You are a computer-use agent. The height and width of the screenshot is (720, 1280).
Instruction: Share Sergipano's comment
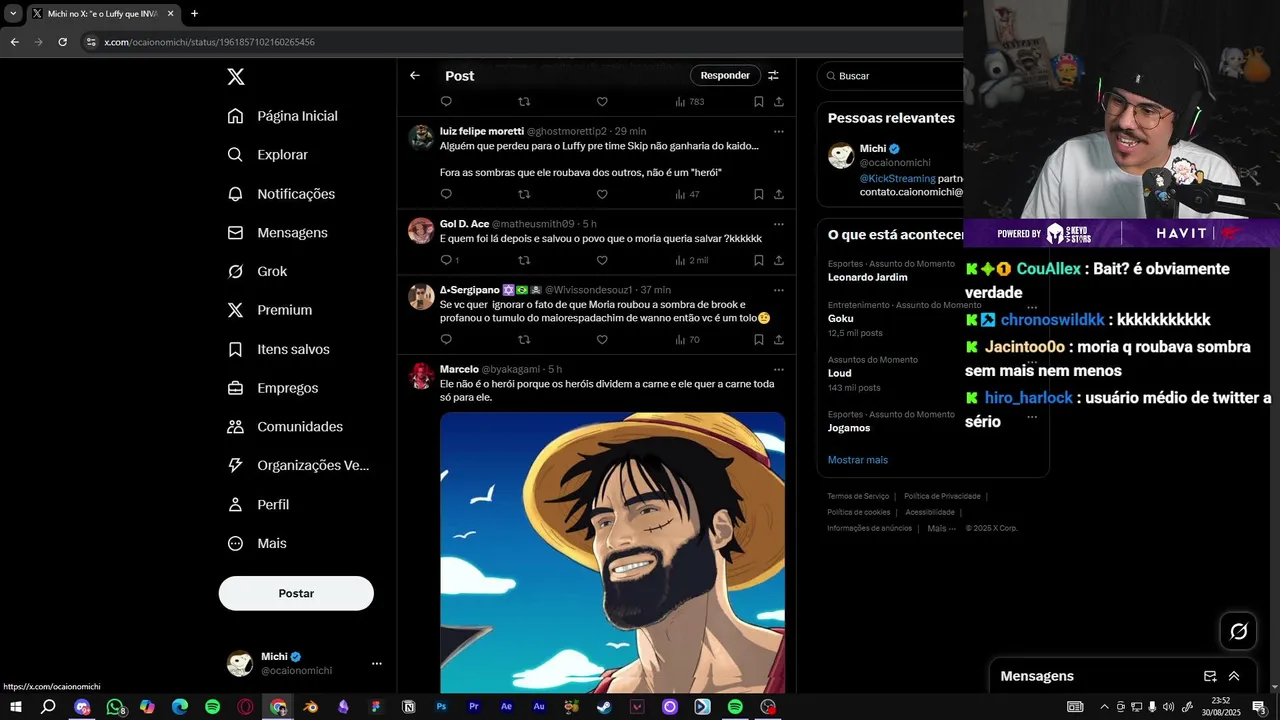(x=779, y=340)
